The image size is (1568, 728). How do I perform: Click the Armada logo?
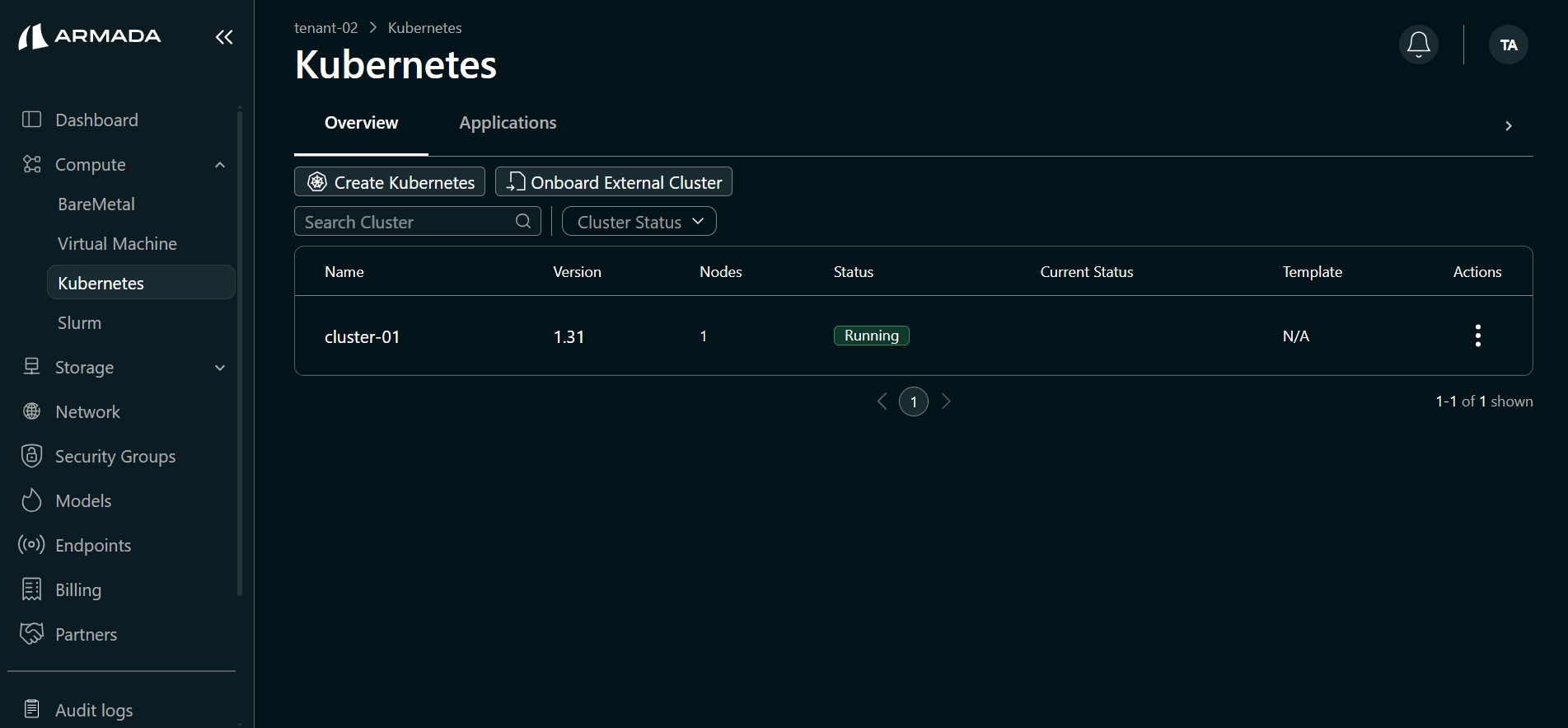(x=90, y=36)
